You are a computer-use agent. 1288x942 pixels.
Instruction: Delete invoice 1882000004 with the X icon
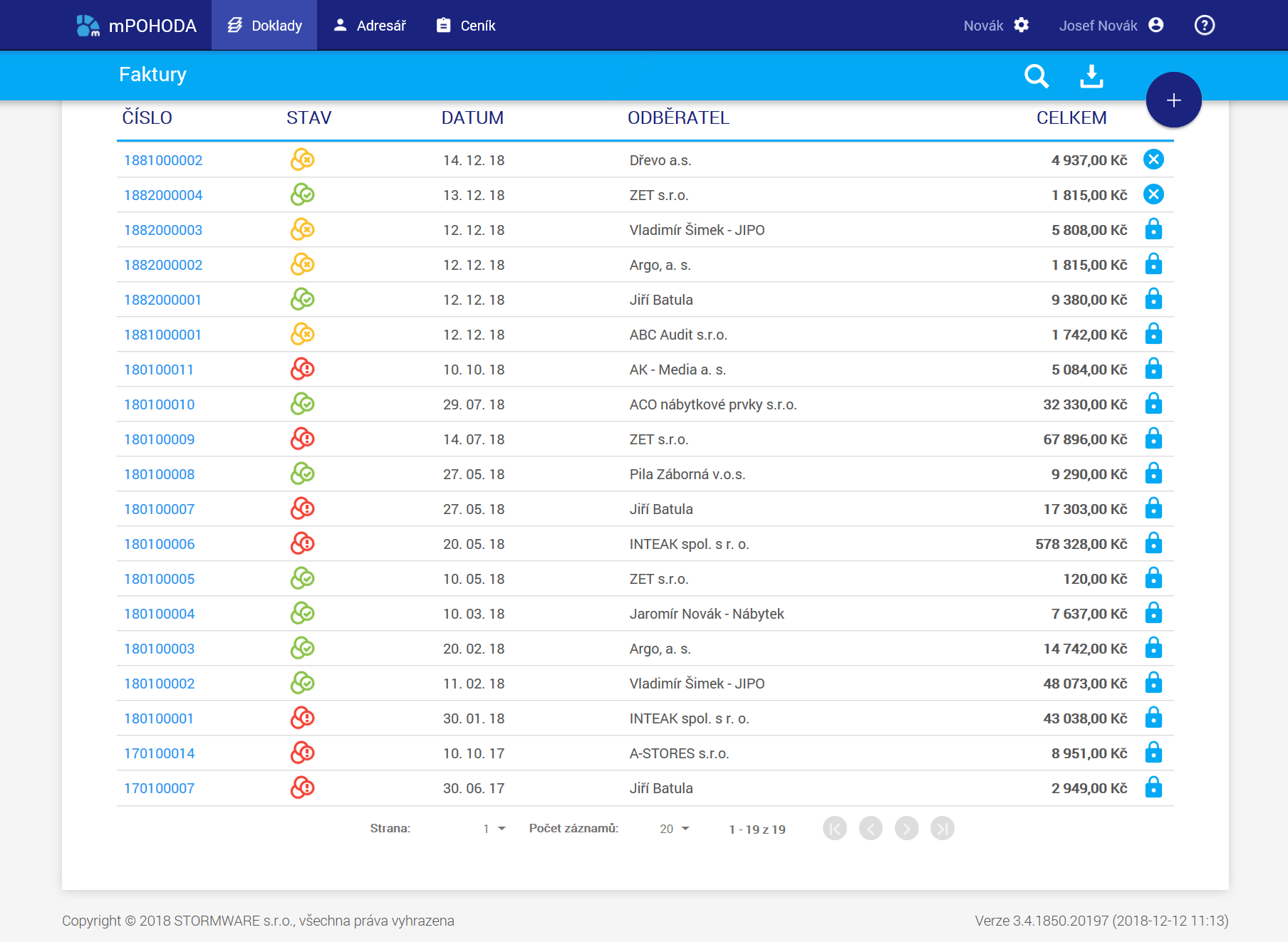[x=1153, y=194]
